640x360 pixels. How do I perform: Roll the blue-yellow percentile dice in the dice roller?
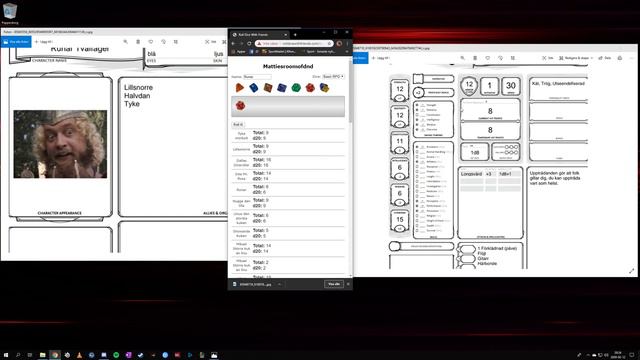(324, 87)
